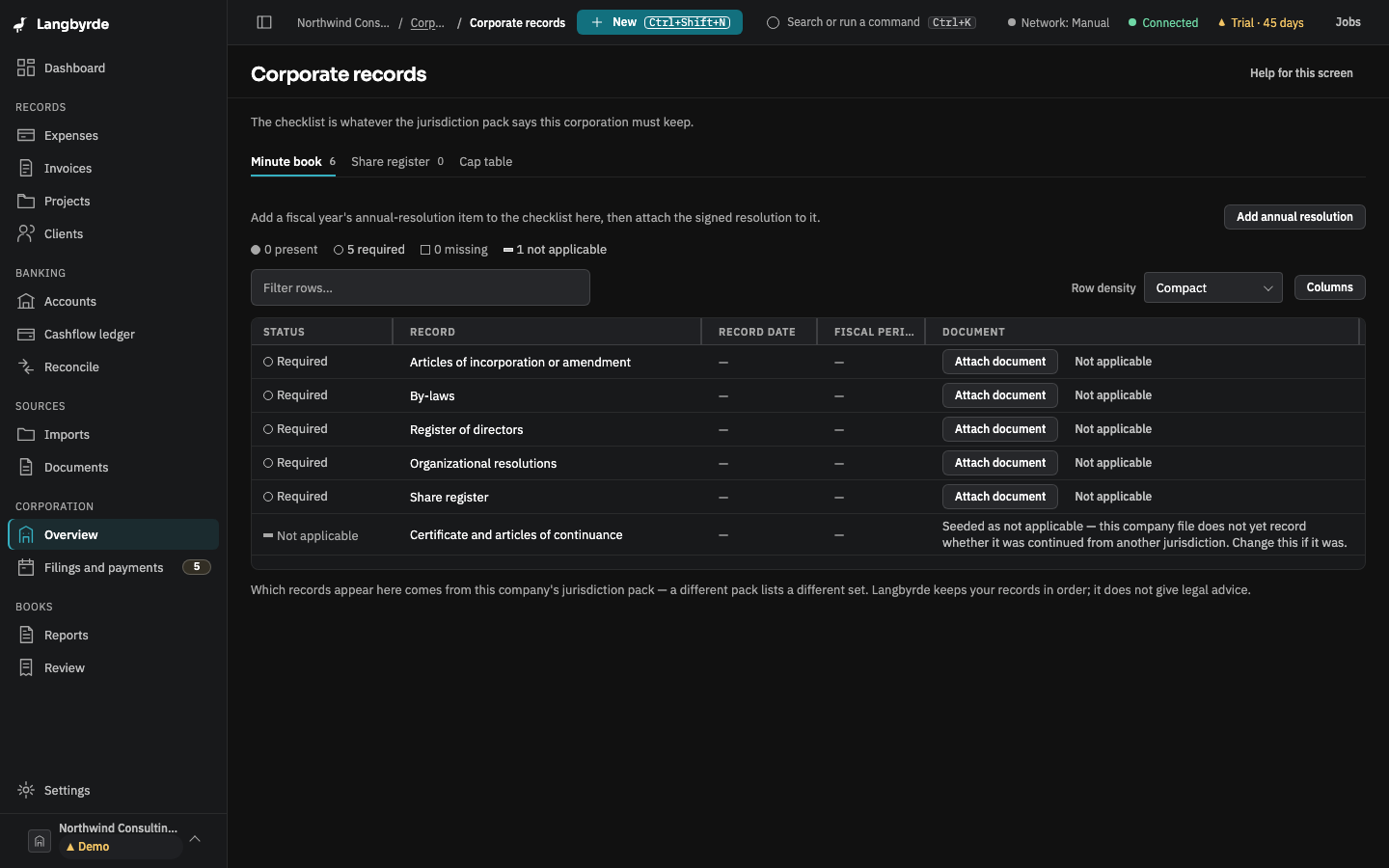Filter by 0 present status
This screenshot has height=868, width=1389.
point(285,250)
